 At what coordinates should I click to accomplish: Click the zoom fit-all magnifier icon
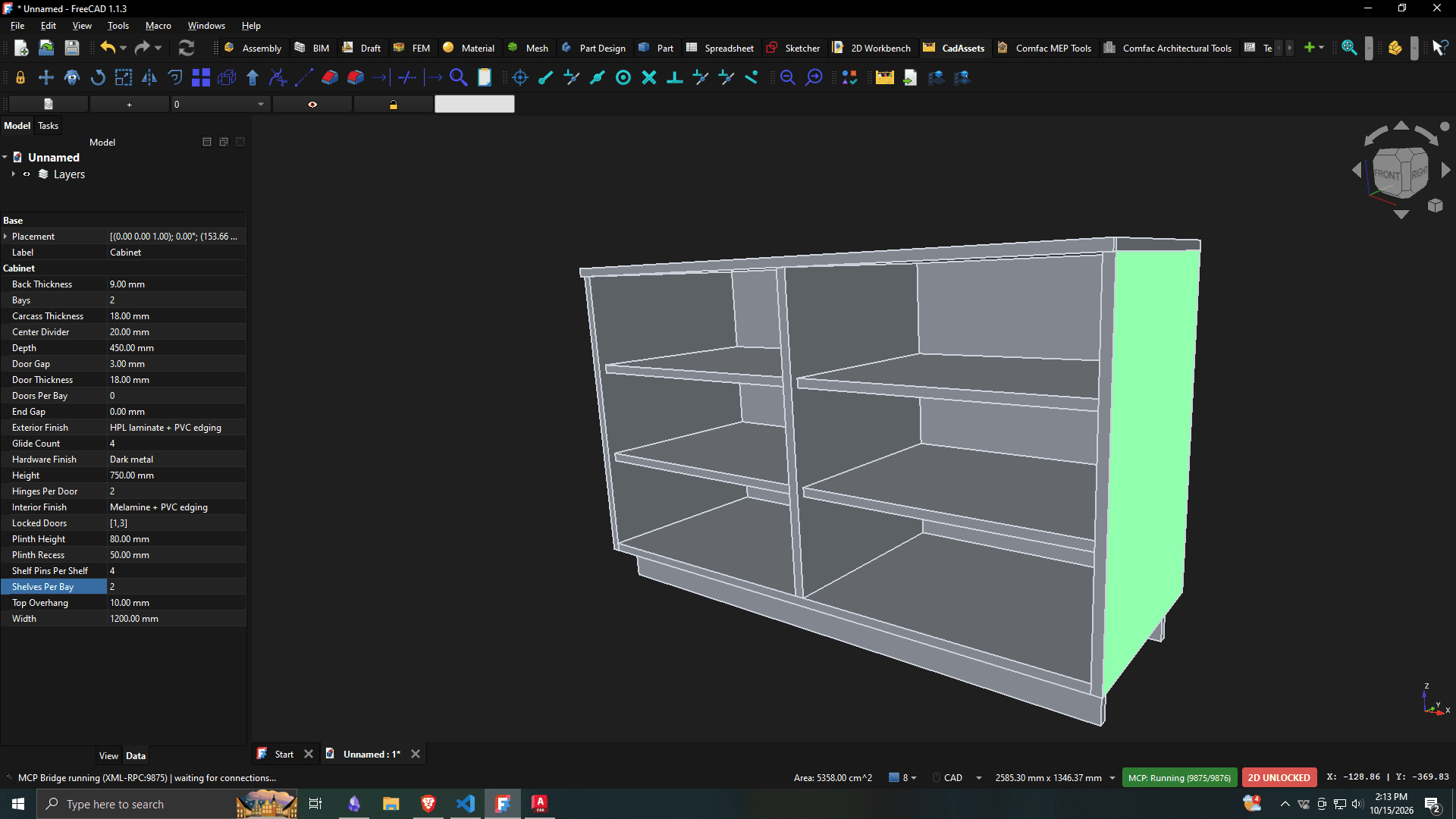coord(1349,48)
